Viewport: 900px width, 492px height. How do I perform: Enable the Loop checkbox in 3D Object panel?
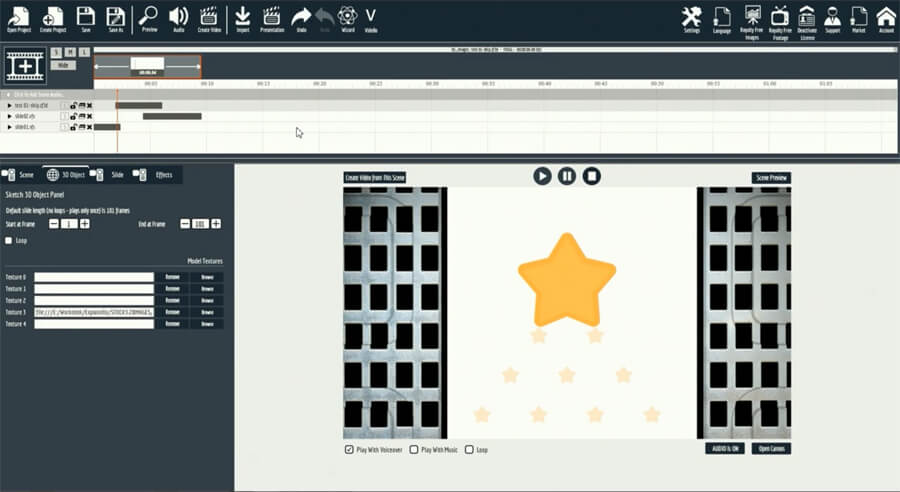click(x=9, y=241)
